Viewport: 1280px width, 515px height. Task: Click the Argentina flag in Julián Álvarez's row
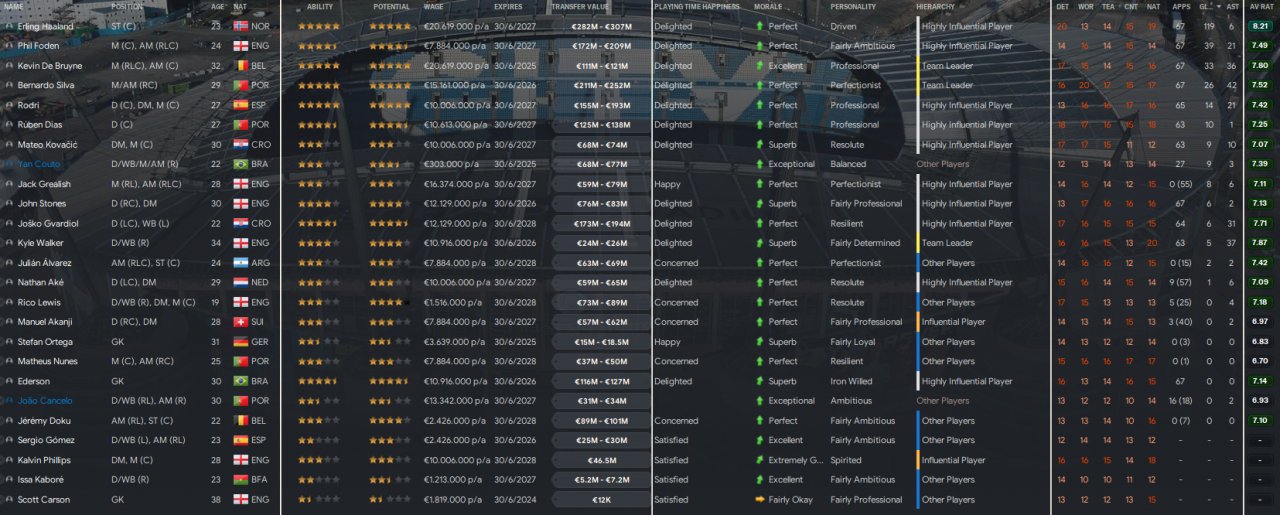click(239, 263)
